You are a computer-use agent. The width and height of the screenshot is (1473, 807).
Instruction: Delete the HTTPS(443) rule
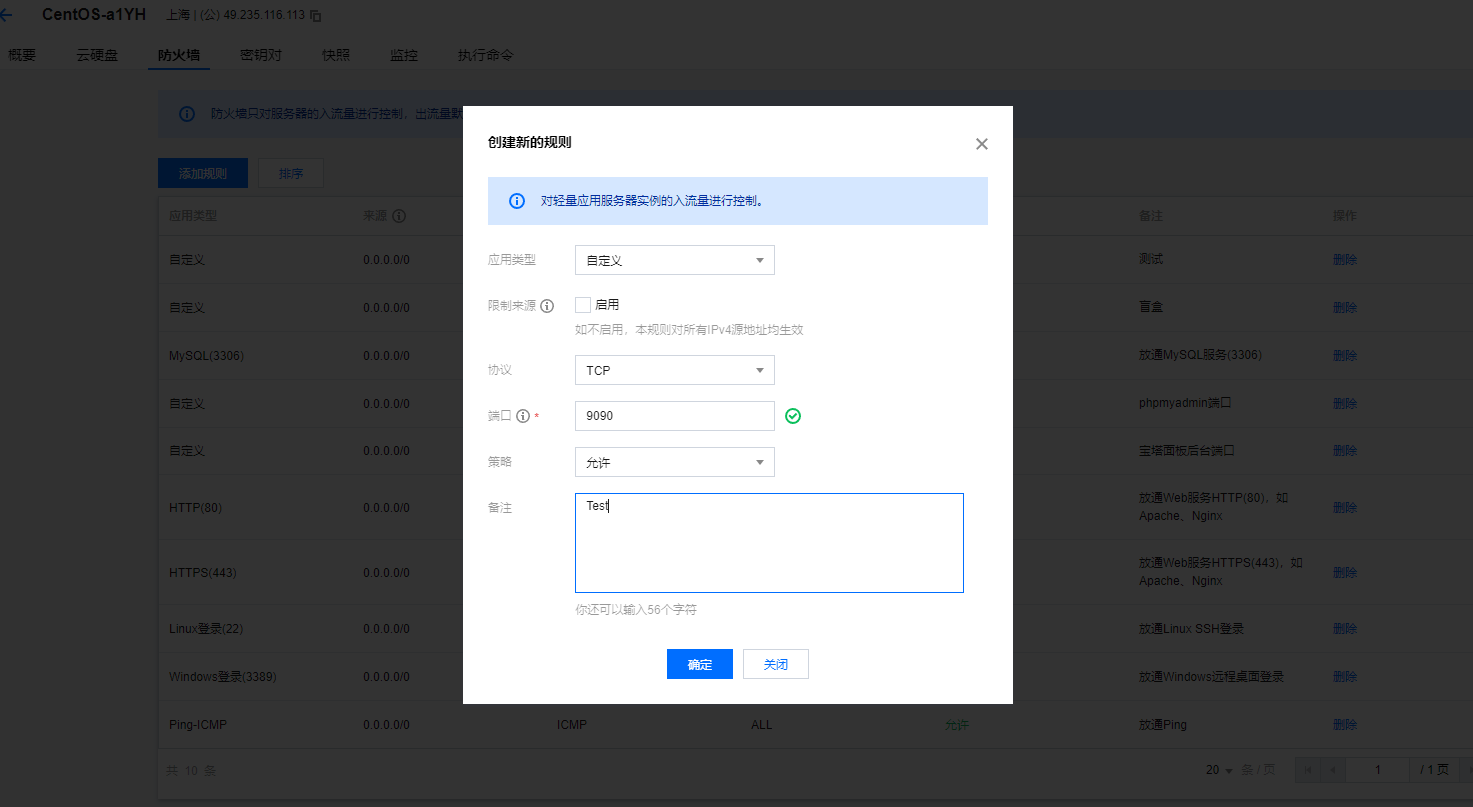[x=1345, y=572]
